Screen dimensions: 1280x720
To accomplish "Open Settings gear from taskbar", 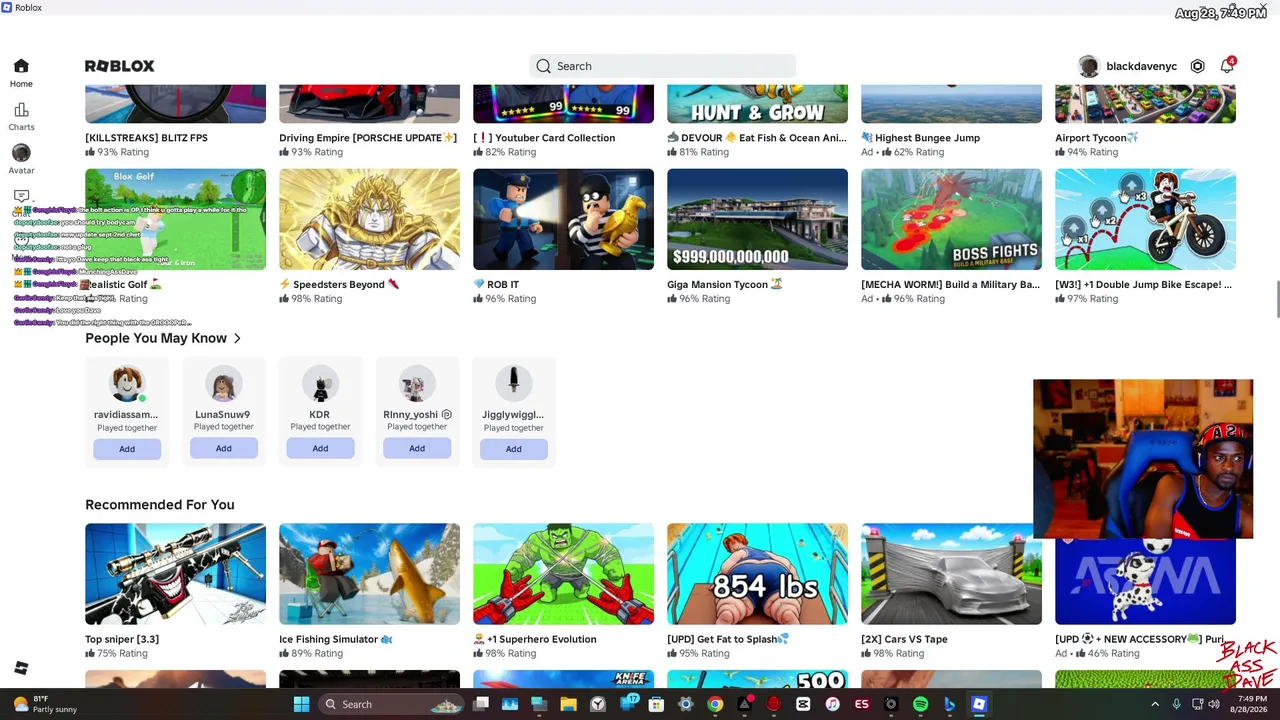I will point(685,705).
